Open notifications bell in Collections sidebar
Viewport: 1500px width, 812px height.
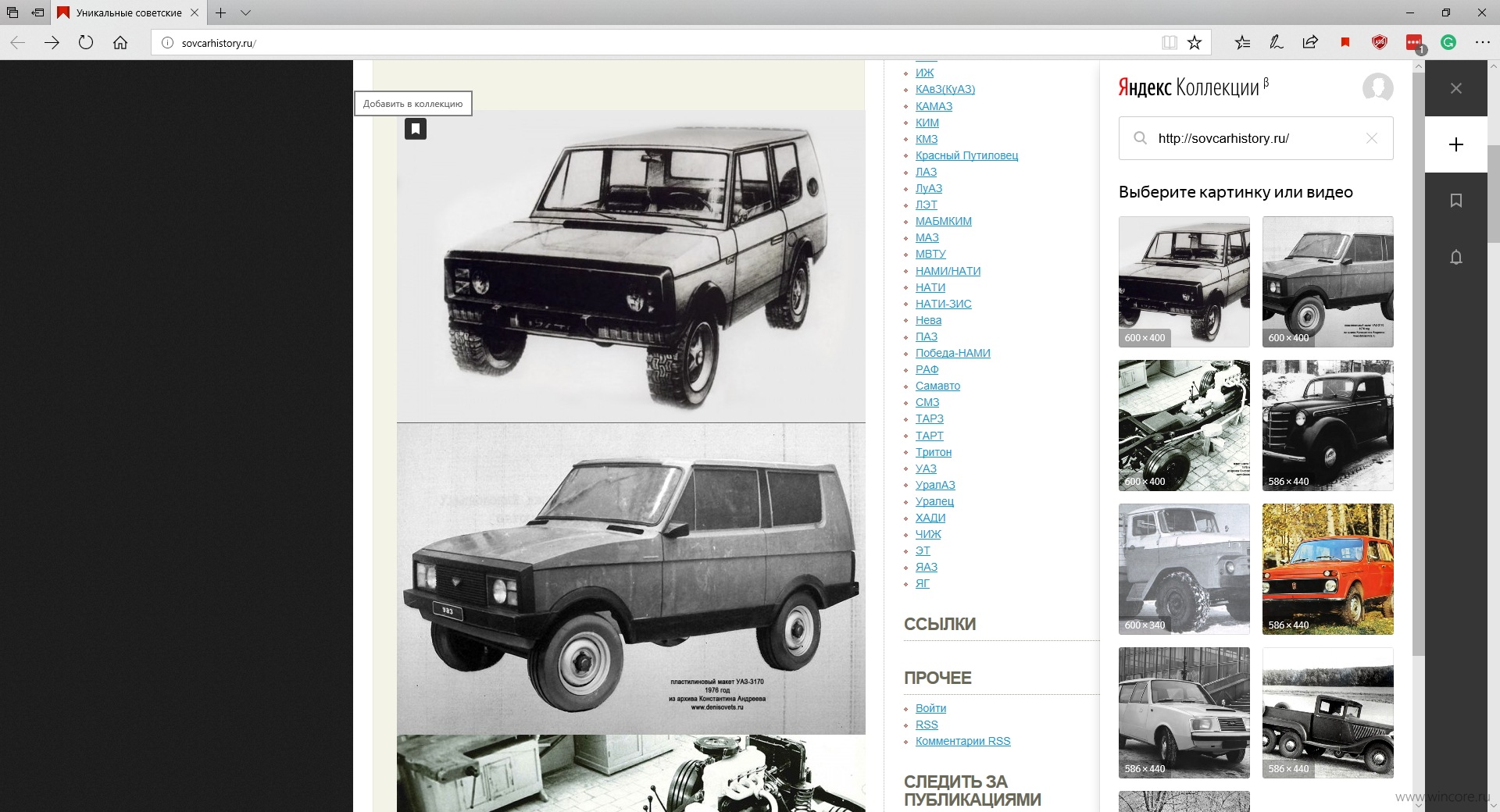[x=1456, y=257]
